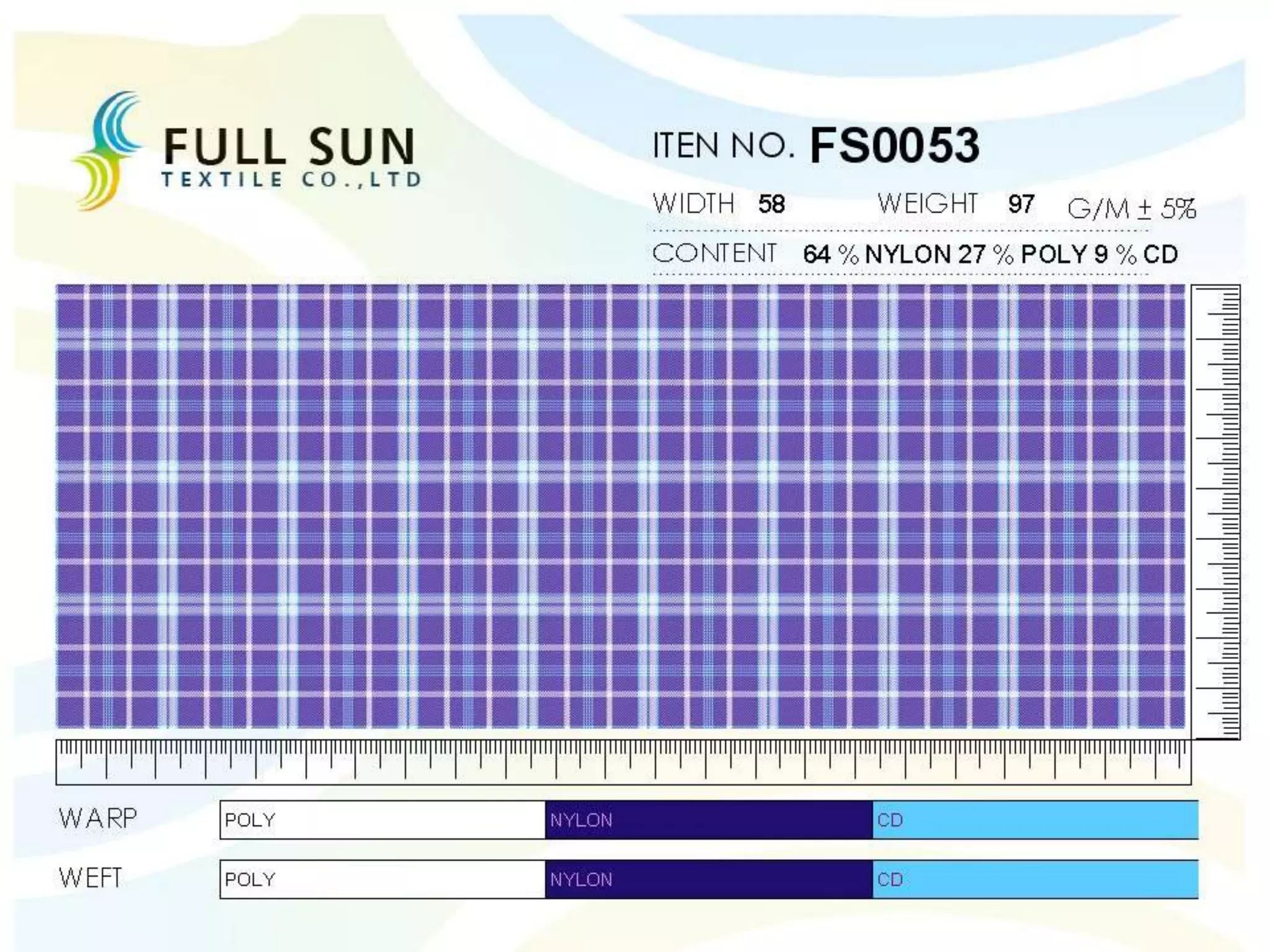Select the dark NYLON swatch in WEFT row
The height and width of the screenshot is (952, 1270).
pyautogui.click(x=709, y=879)
